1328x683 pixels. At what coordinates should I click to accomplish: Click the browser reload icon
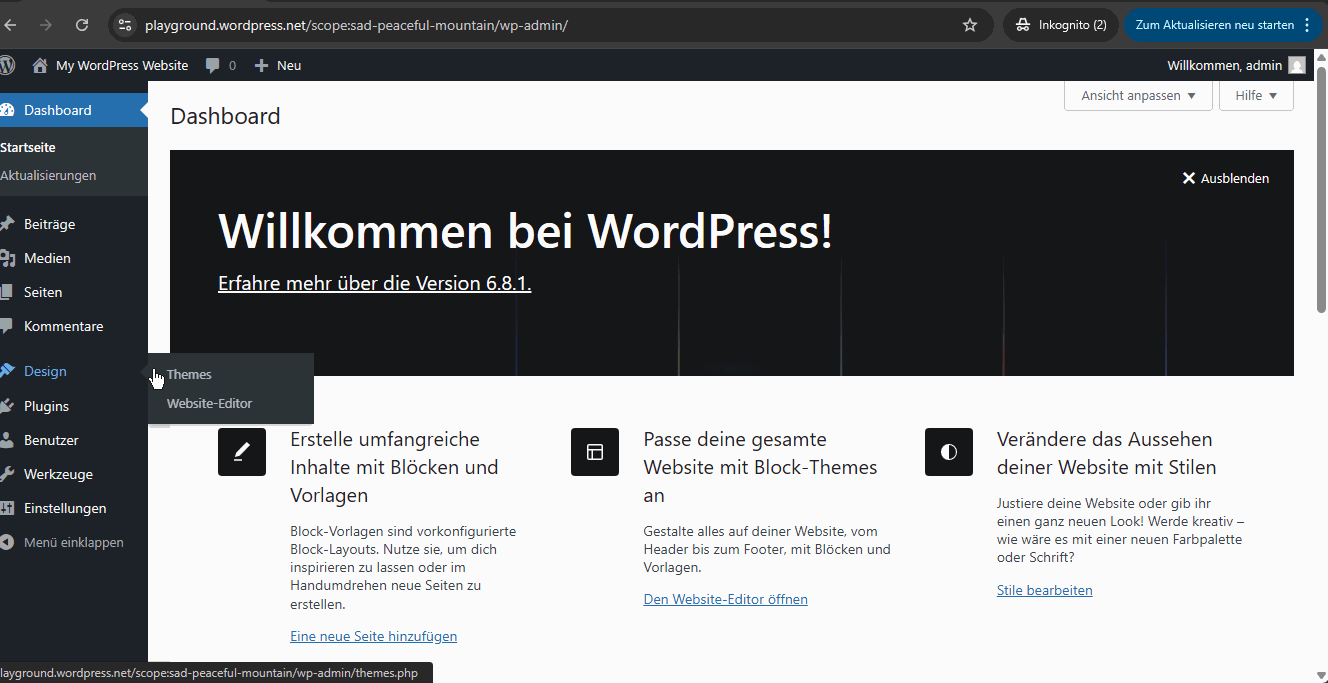coord(82,25)
